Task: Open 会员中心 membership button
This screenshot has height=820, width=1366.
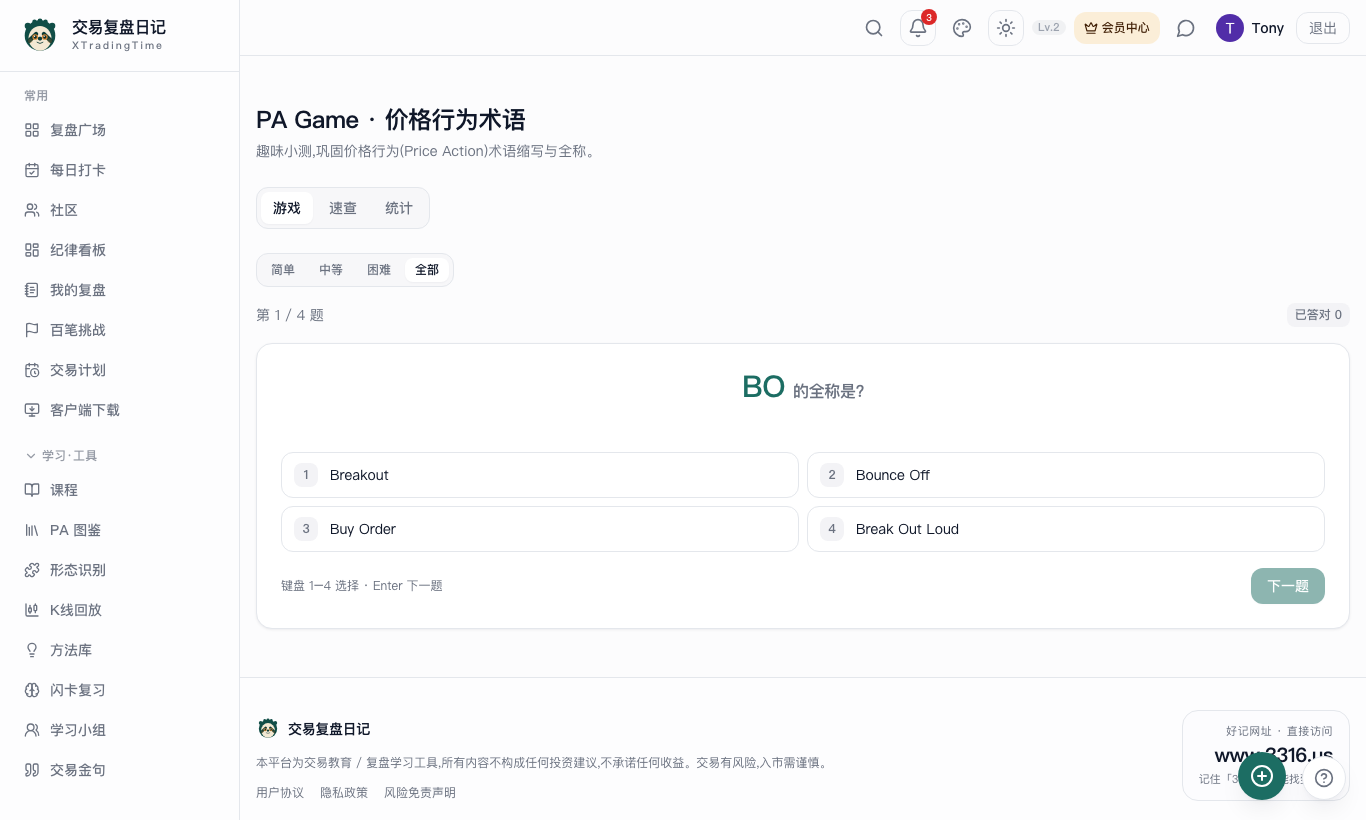Action: pyautogui.click(x=1117, y=28)
